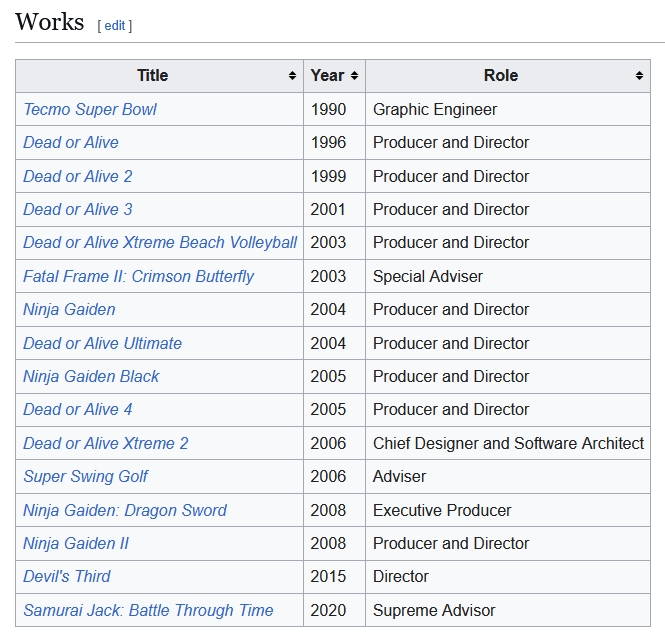Open the Dead or Alive 3 link
The height and width of the screenshot is (640, 665).
[x=78, y=210]
